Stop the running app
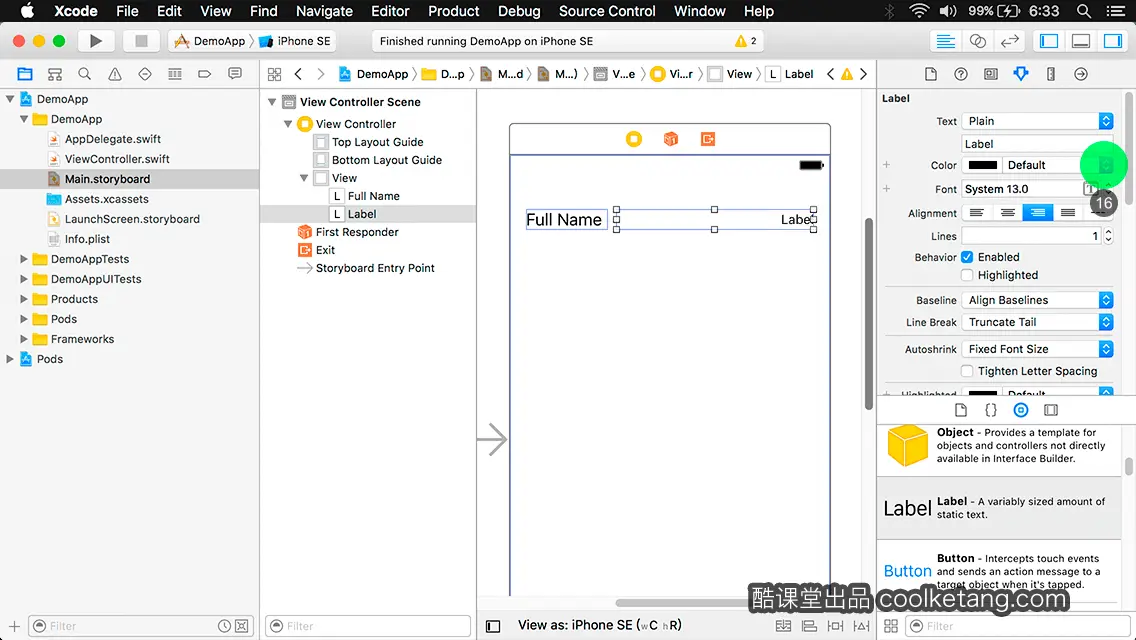 point(141,41)
